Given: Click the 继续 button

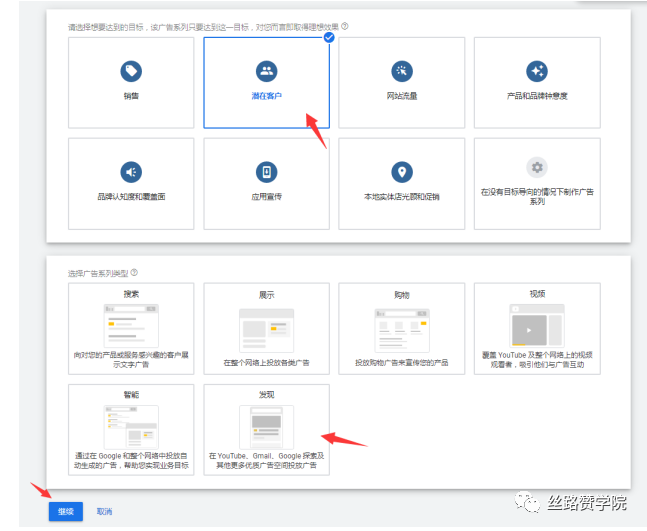Looking at the screenshot, I should (66, 512).
